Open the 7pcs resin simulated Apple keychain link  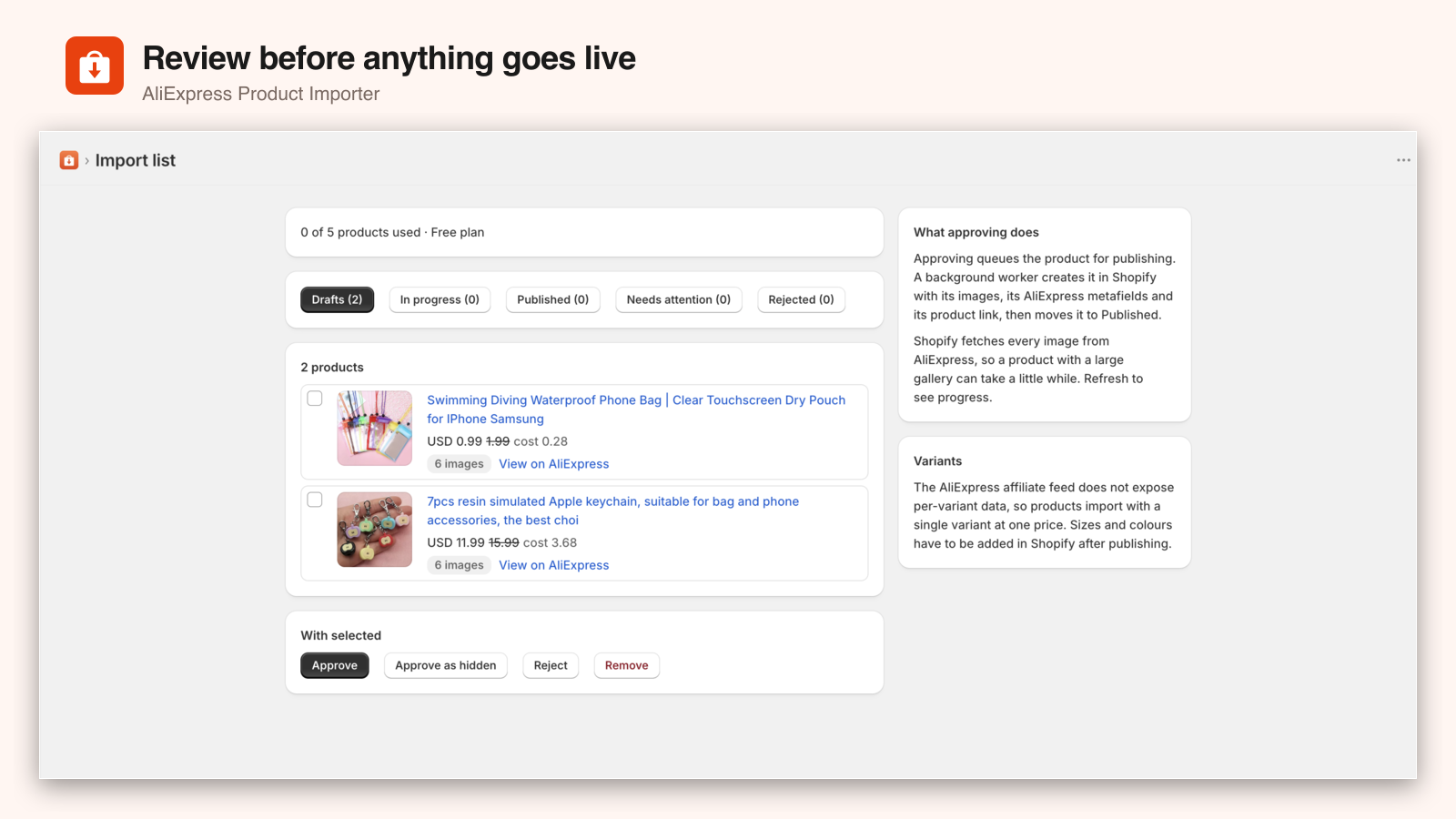tap(613, 511)
